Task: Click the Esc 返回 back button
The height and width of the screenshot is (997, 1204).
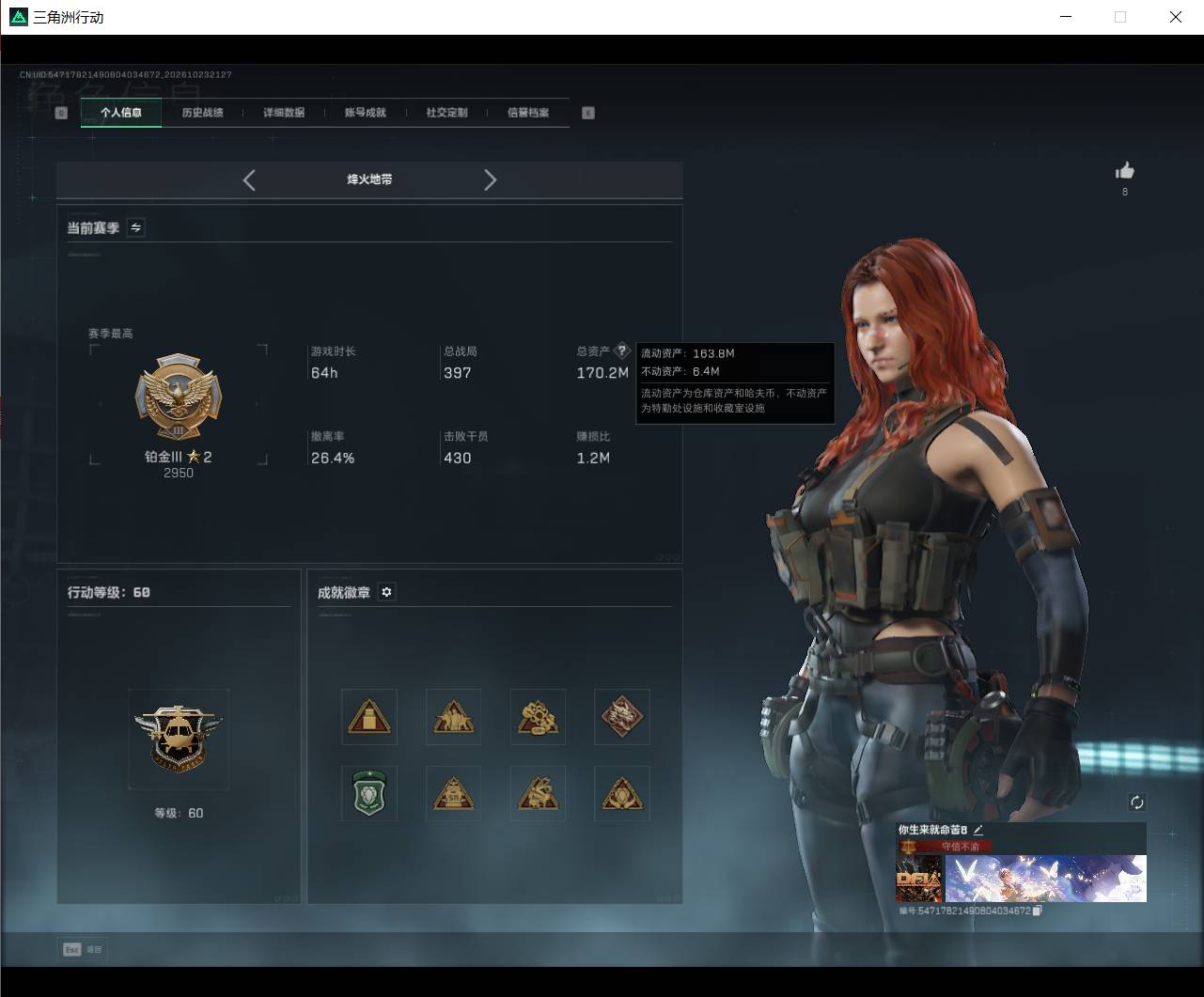Action: pyautogui.click(x=83, y=949)
